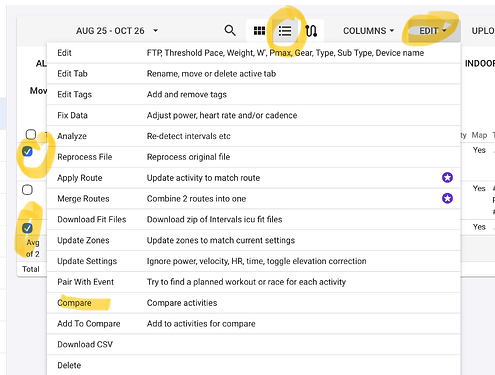Viewport: 495px width, 375px height.
Task: Select Update Settings menu item
Action: coord(254,261)
